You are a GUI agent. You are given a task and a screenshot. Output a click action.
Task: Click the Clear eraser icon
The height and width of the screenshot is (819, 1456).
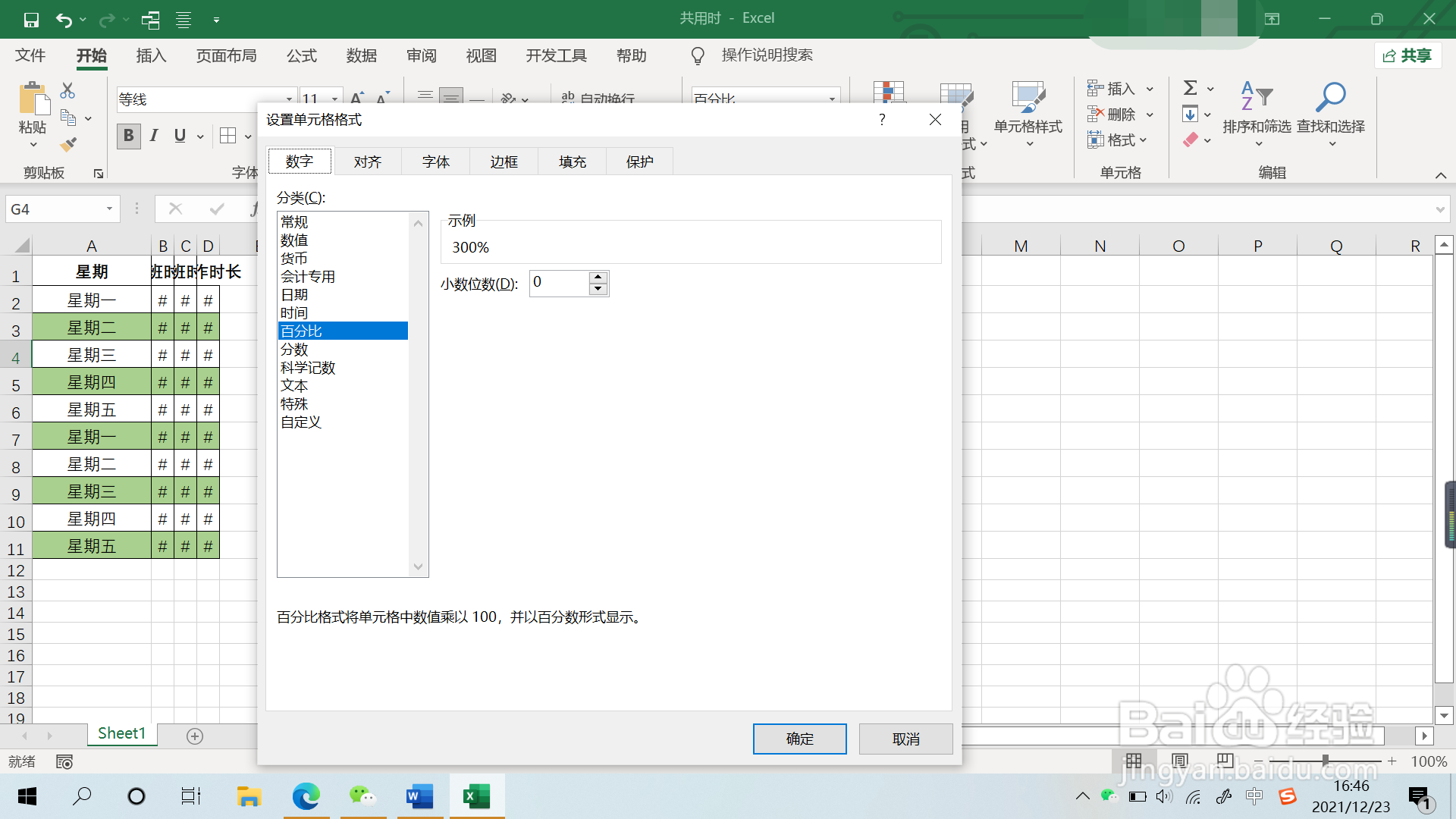[x=1191, y=140]
